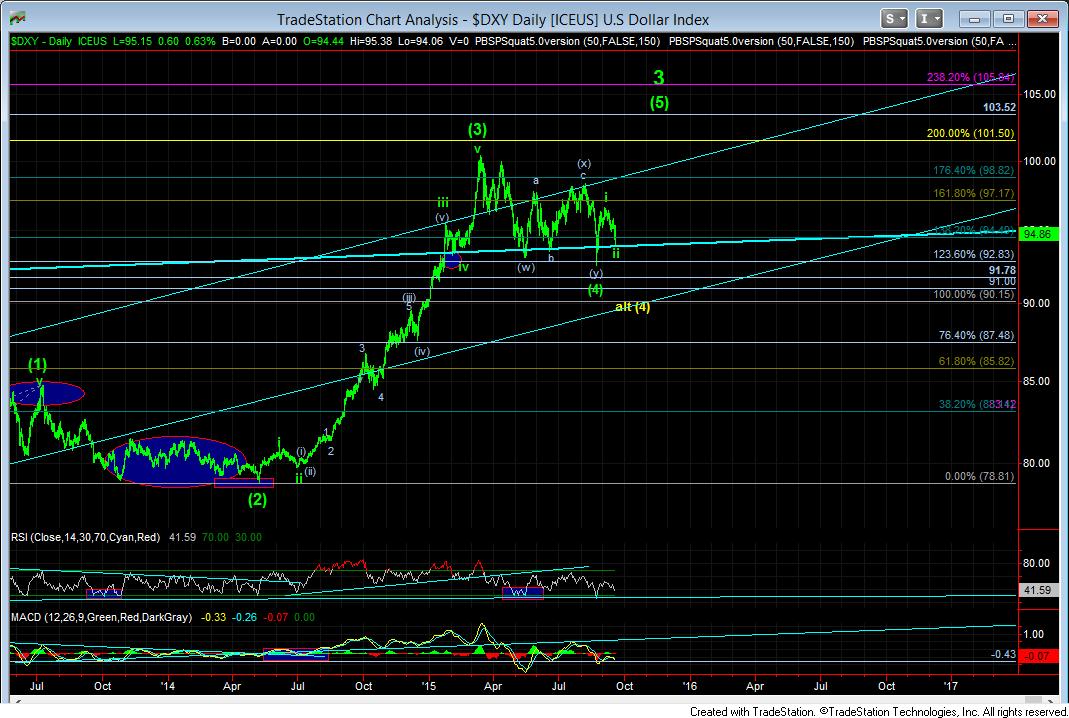Image resolution: width=1069 pixels, height=718 pixels.
Task: Select the 176.40% (98.82) Fibonacci label
Action: point(974,170)
